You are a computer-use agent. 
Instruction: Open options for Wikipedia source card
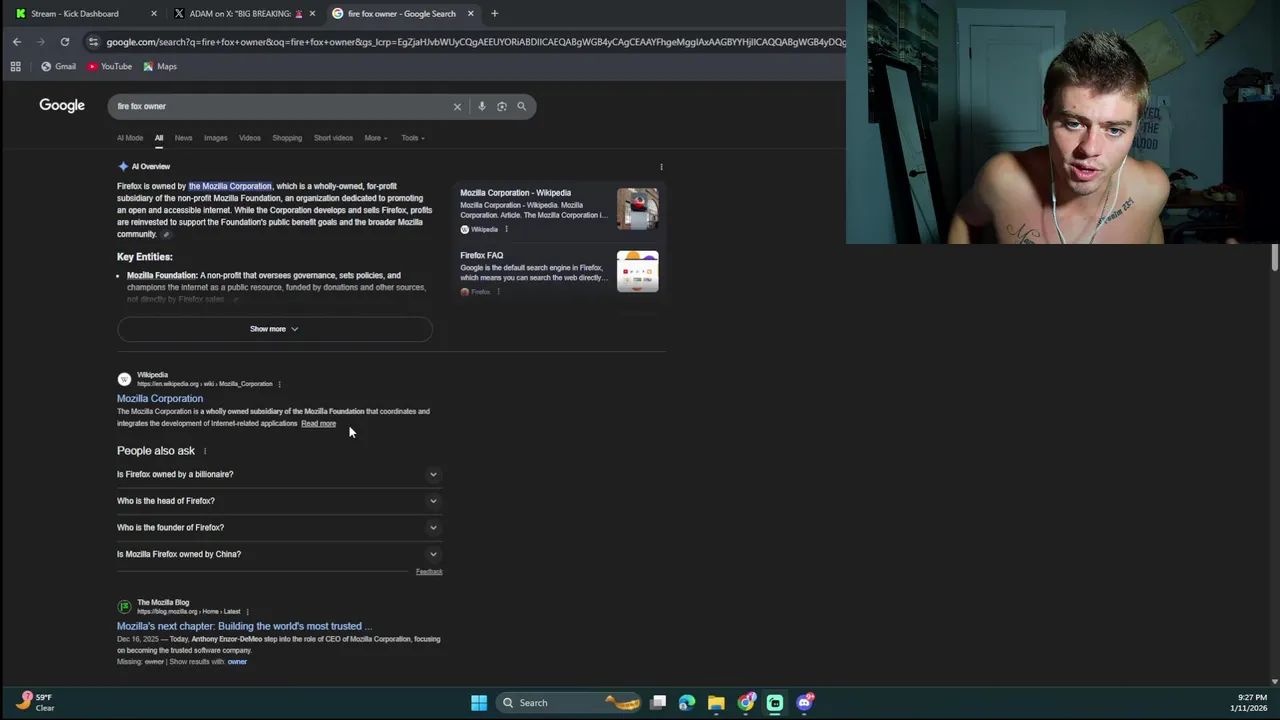pyautogui.click(x=506, y=229)
